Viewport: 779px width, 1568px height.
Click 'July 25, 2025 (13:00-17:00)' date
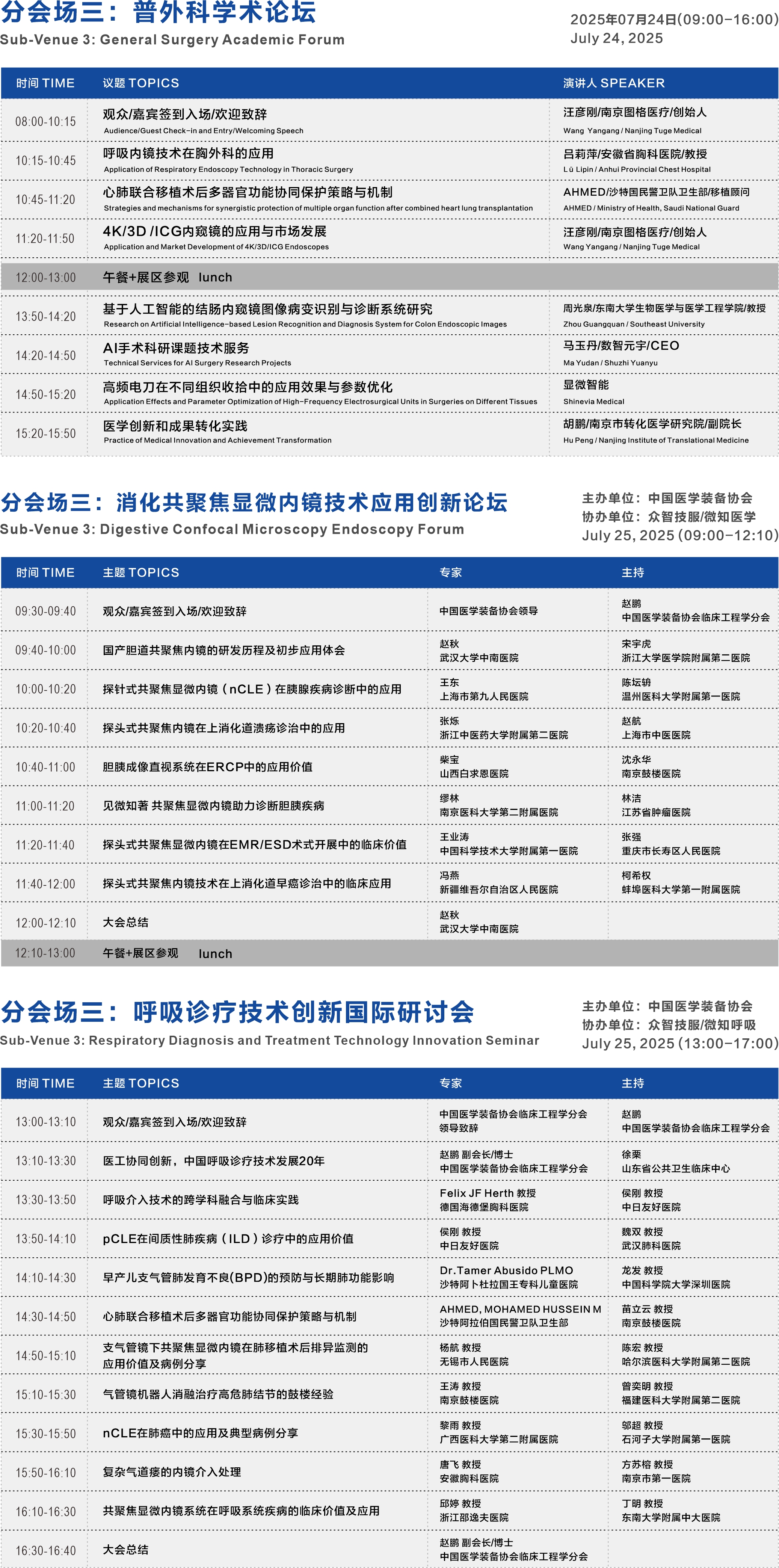[x=680, y=1043]
